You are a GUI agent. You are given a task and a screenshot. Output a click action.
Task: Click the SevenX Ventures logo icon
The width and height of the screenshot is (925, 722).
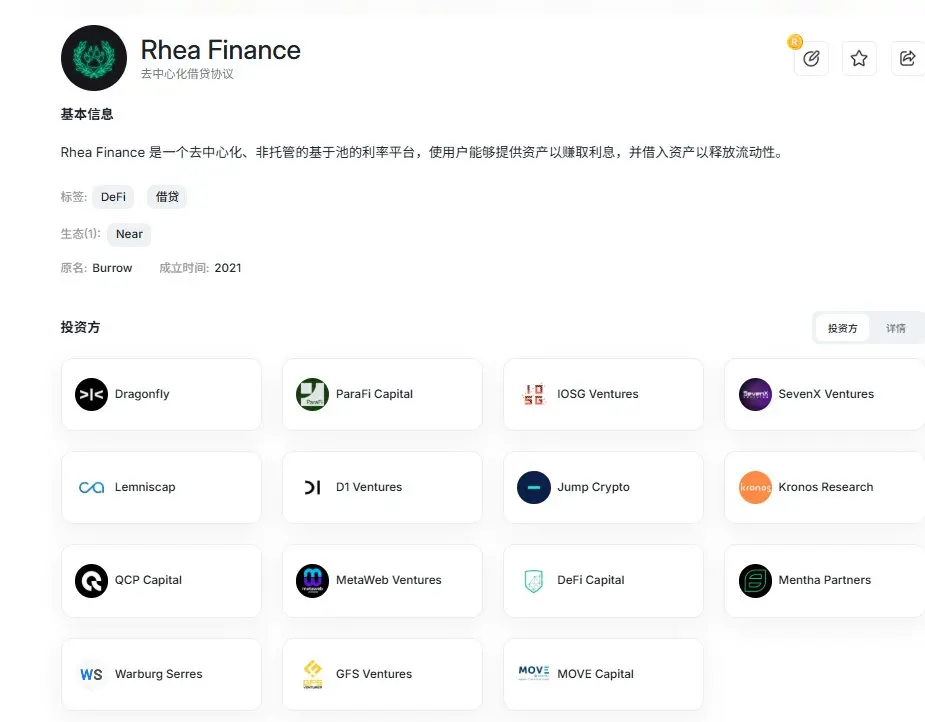point(755,394)
